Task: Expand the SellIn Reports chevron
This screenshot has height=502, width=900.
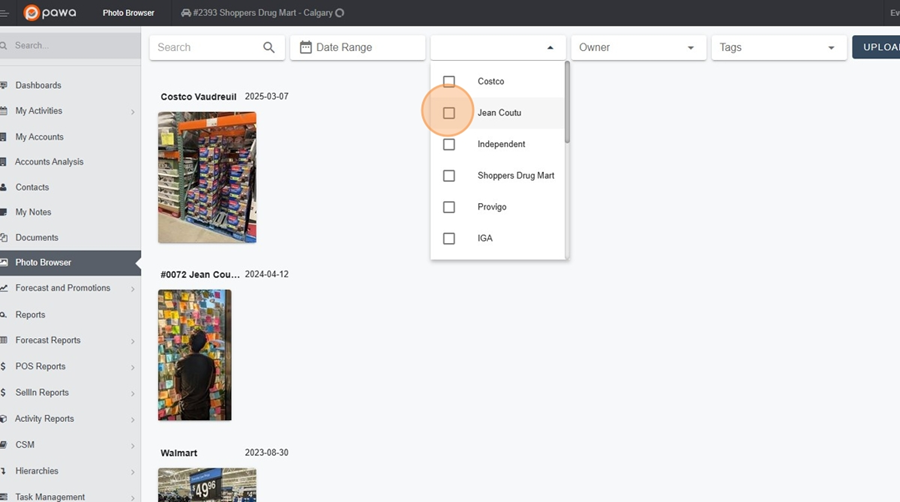Action: [133, 393]
